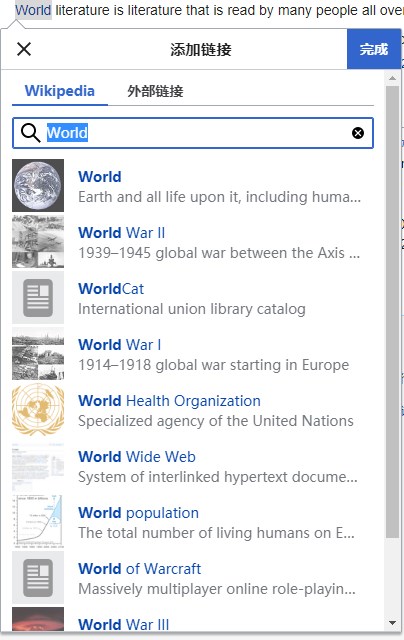404x640 pixels.
Task: Switch to the Wikipedia tab
Action: click(60, 91)
